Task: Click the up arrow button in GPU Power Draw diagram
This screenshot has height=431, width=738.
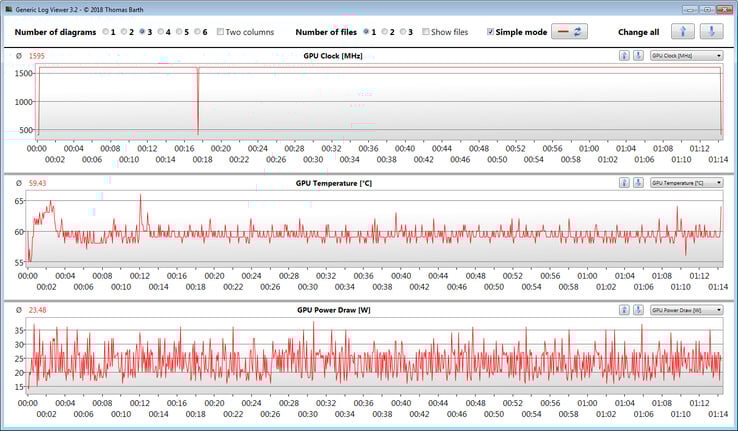Action: pyautogui.click(x=624, y=310)
